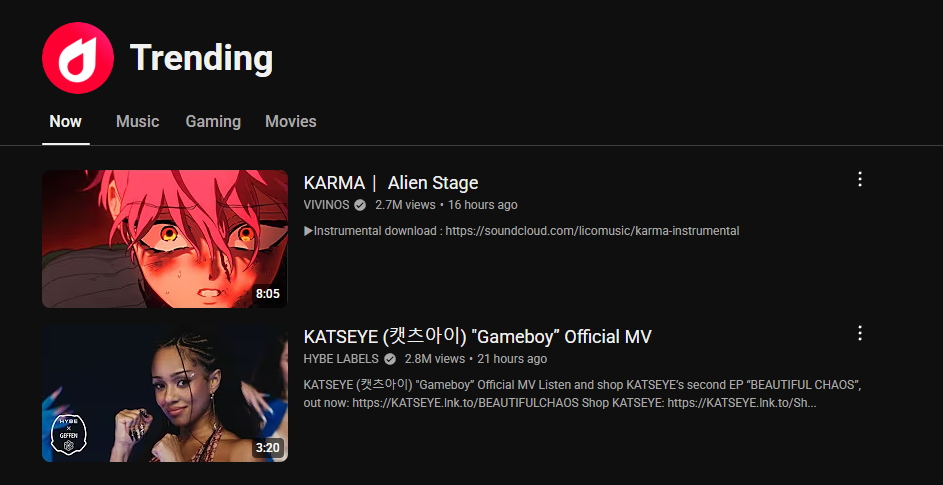Open the three-dot menu for KATSEYE Gameboy video
Screen dimensions: 943x485
(860, 333)
